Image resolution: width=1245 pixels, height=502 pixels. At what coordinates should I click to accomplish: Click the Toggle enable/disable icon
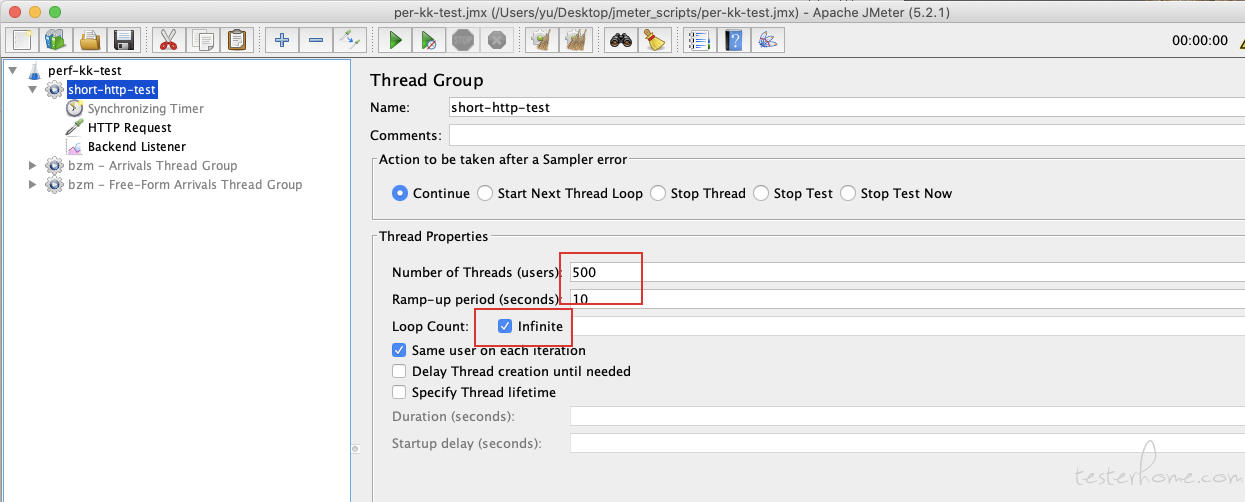(x=350, y=40)
